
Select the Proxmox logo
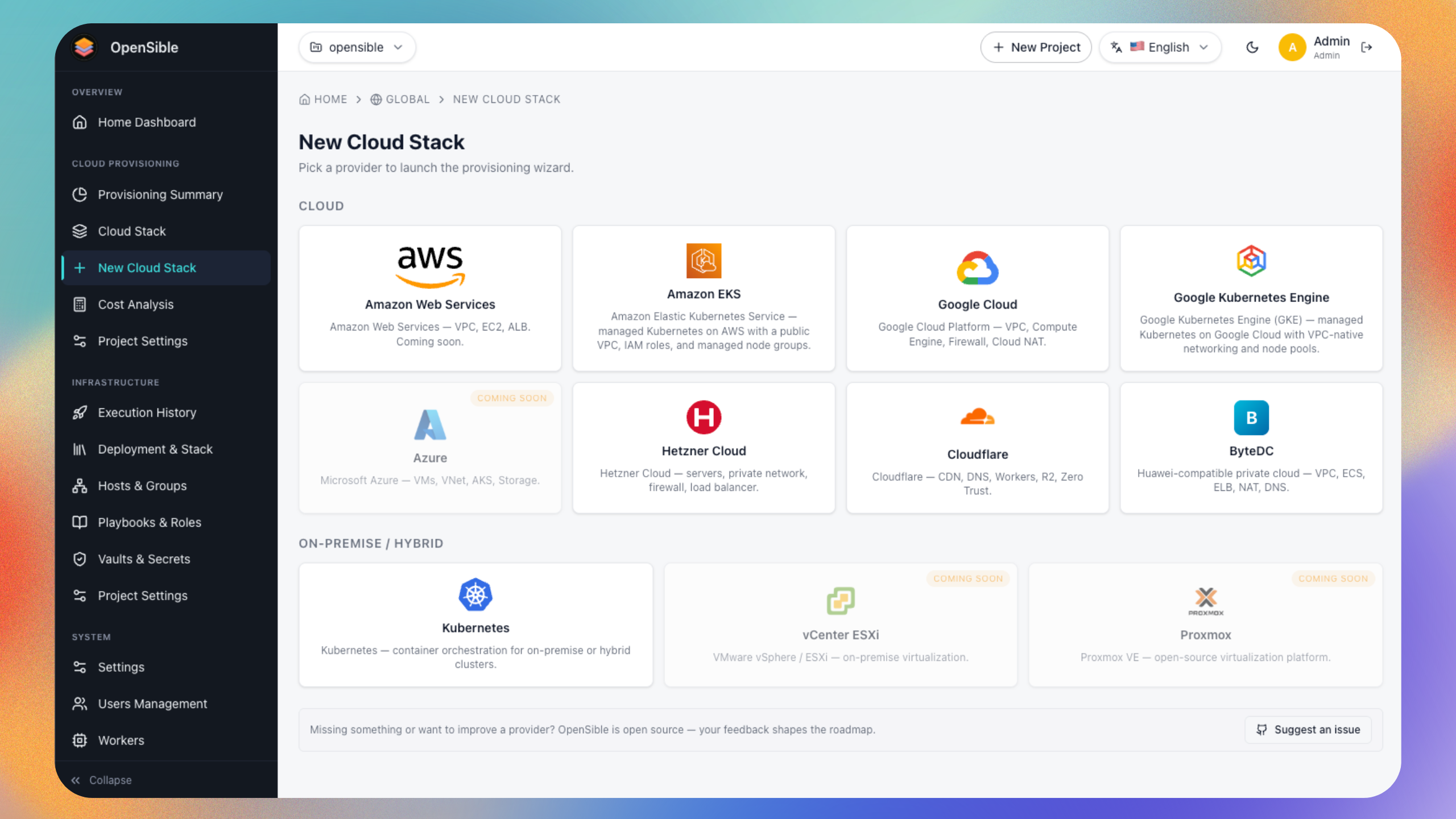(1206, 601)
